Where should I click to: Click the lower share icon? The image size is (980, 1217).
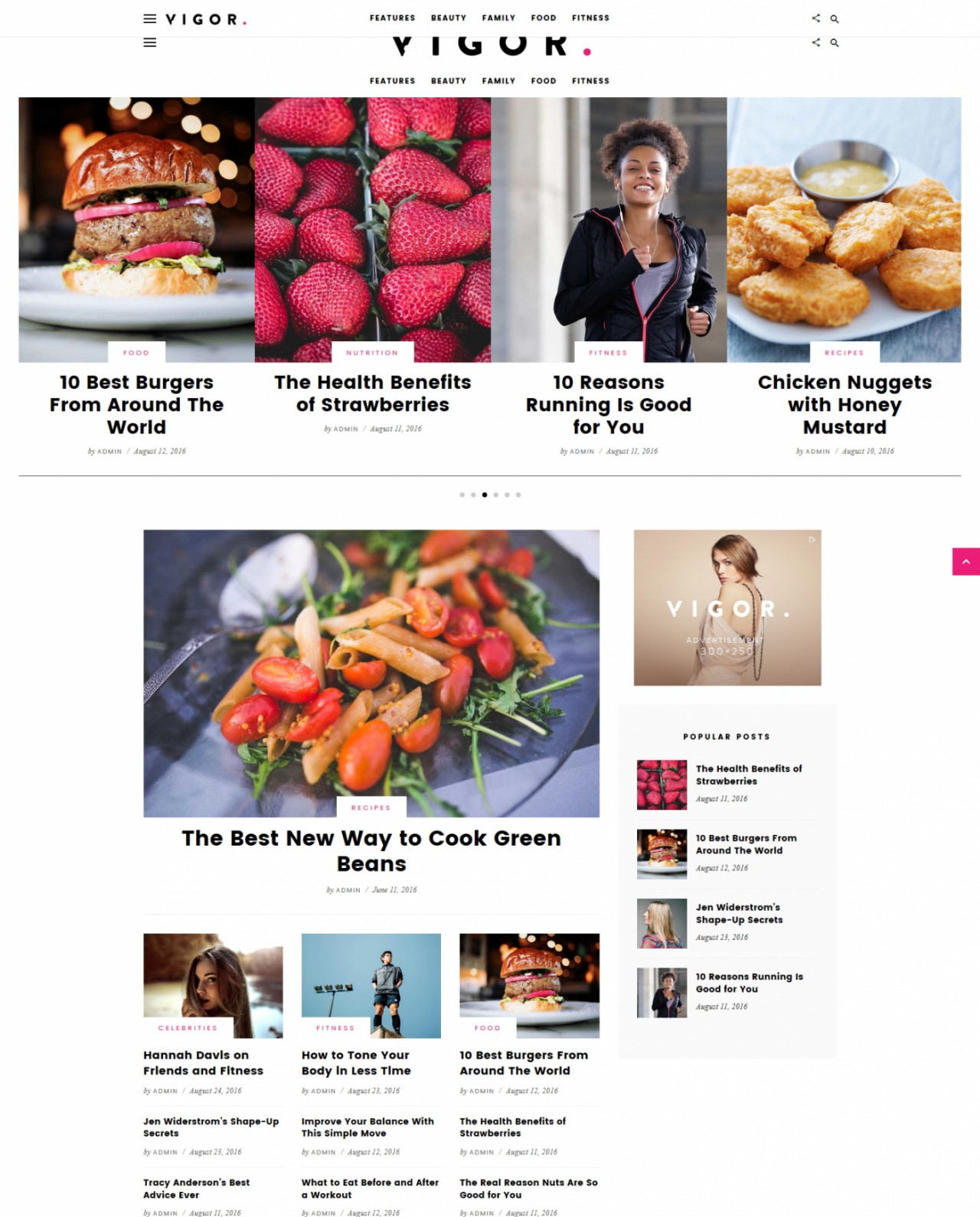pyautogui.click(x=816, y=43)
